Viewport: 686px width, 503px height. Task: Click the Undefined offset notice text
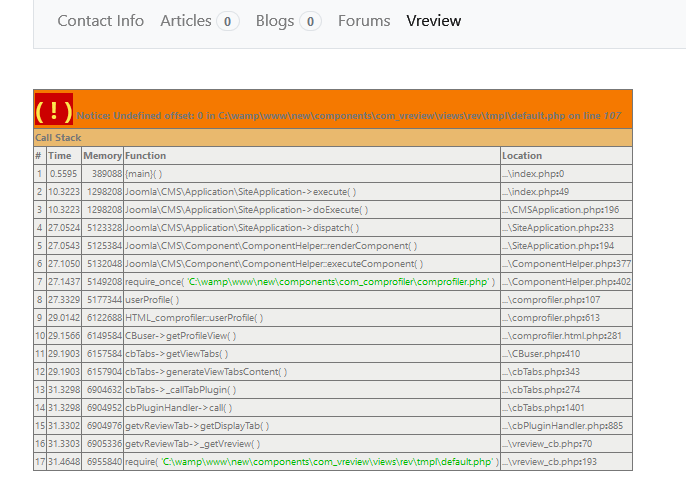coord(348,116)
